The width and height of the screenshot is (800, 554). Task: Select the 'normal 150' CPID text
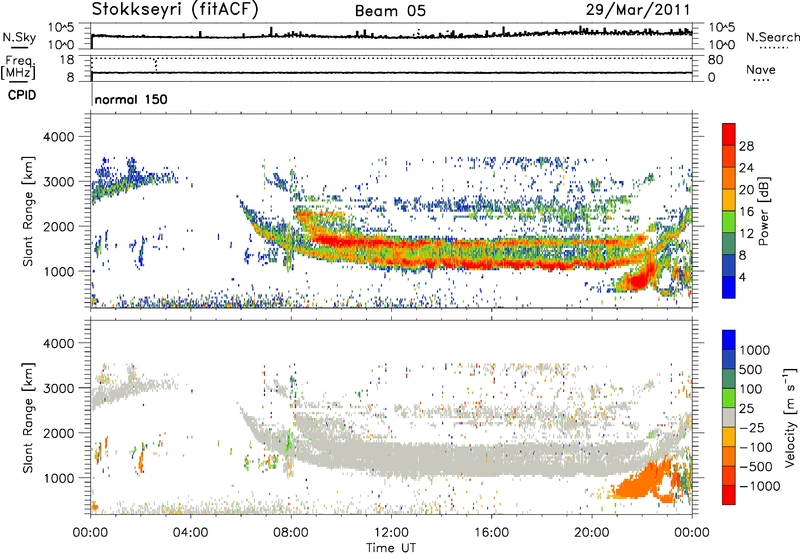click(131, 99)
